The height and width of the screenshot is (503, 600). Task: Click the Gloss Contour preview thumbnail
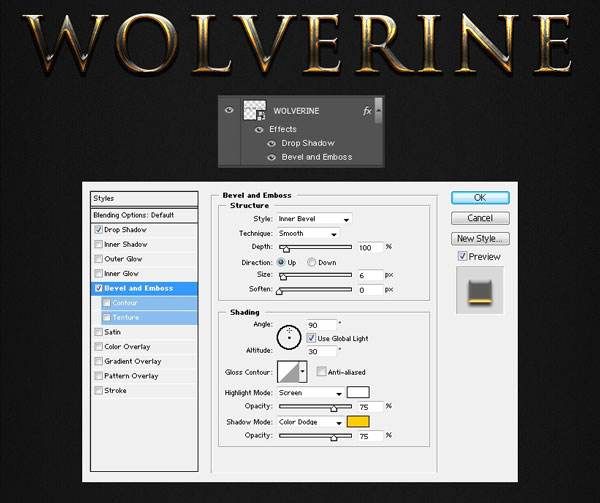tap(289, 371)
